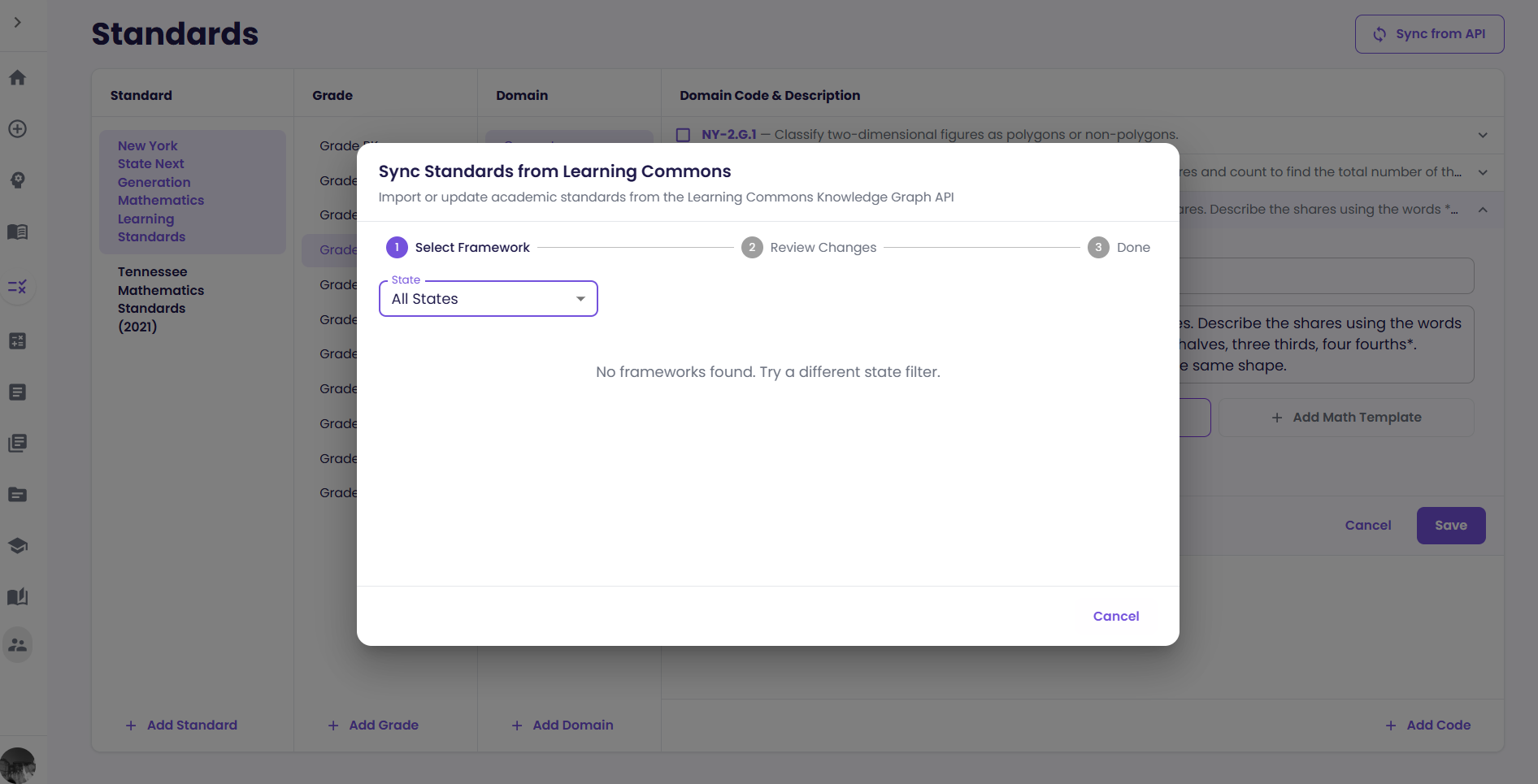Viewport: 1538px width, 784px height.
Task: Open the Home icon in sidebar
Action: [x=17, y=78]
